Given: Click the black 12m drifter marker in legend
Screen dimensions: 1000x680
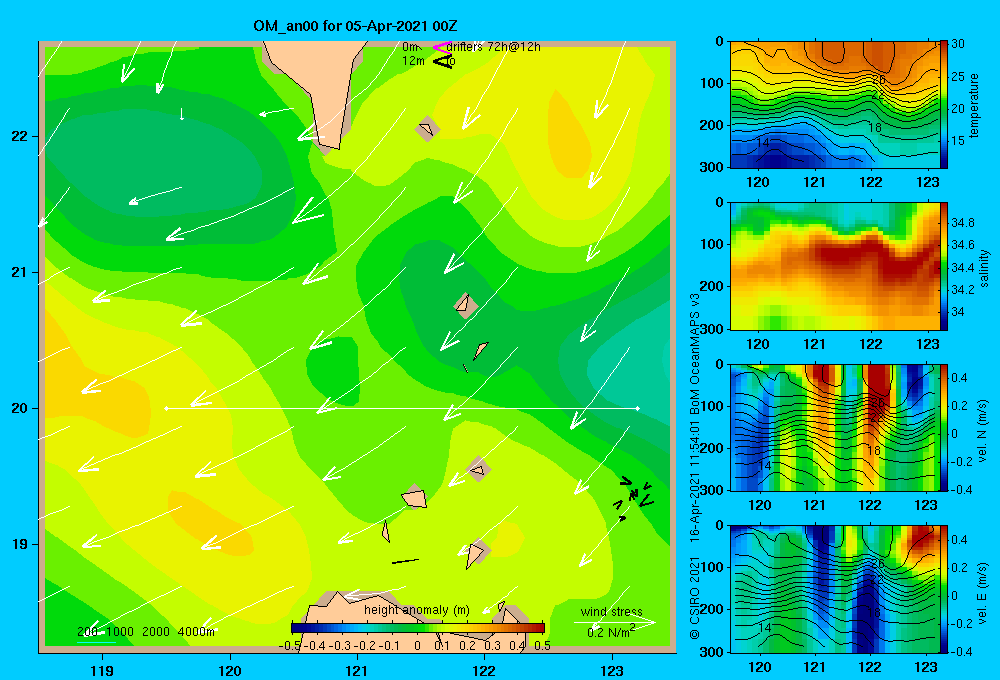Looking at the screenshot, I should click(x=442, y=61).
